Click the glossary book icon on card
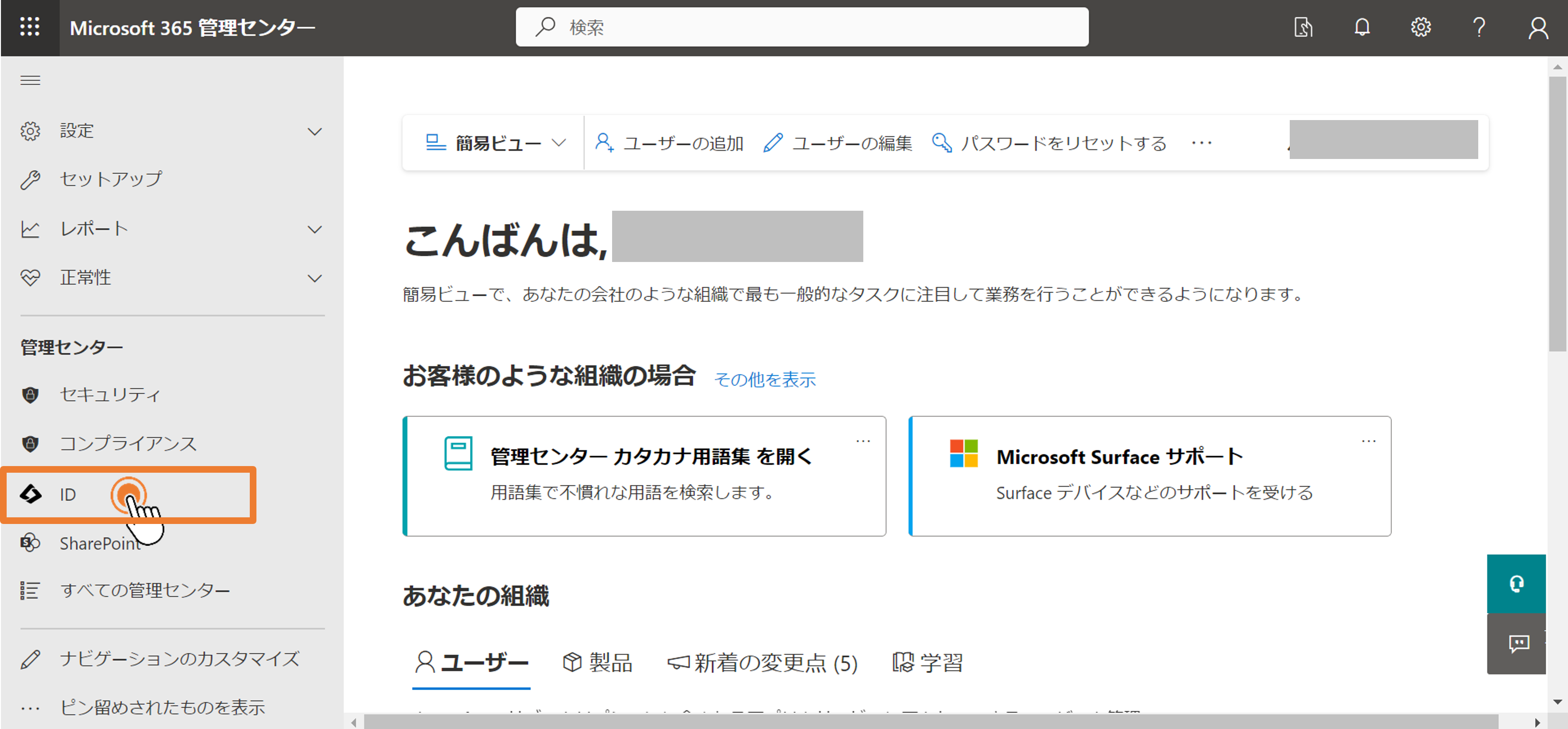Screen dimensions: 1568x729 [458, 453]
